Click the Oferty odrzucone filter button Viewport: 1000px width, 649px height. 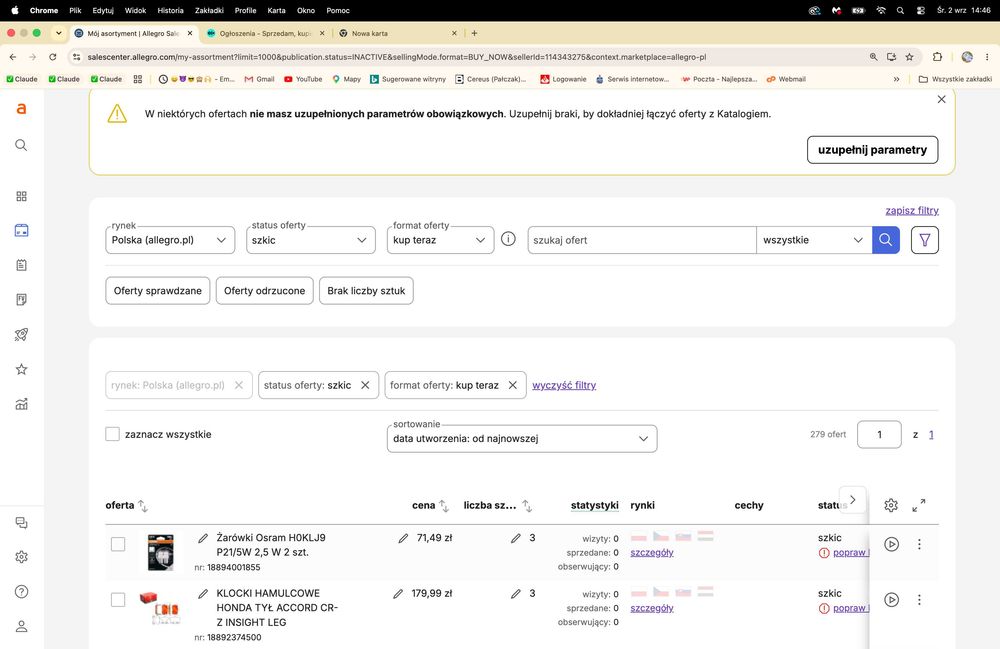[x=265, y=291]
